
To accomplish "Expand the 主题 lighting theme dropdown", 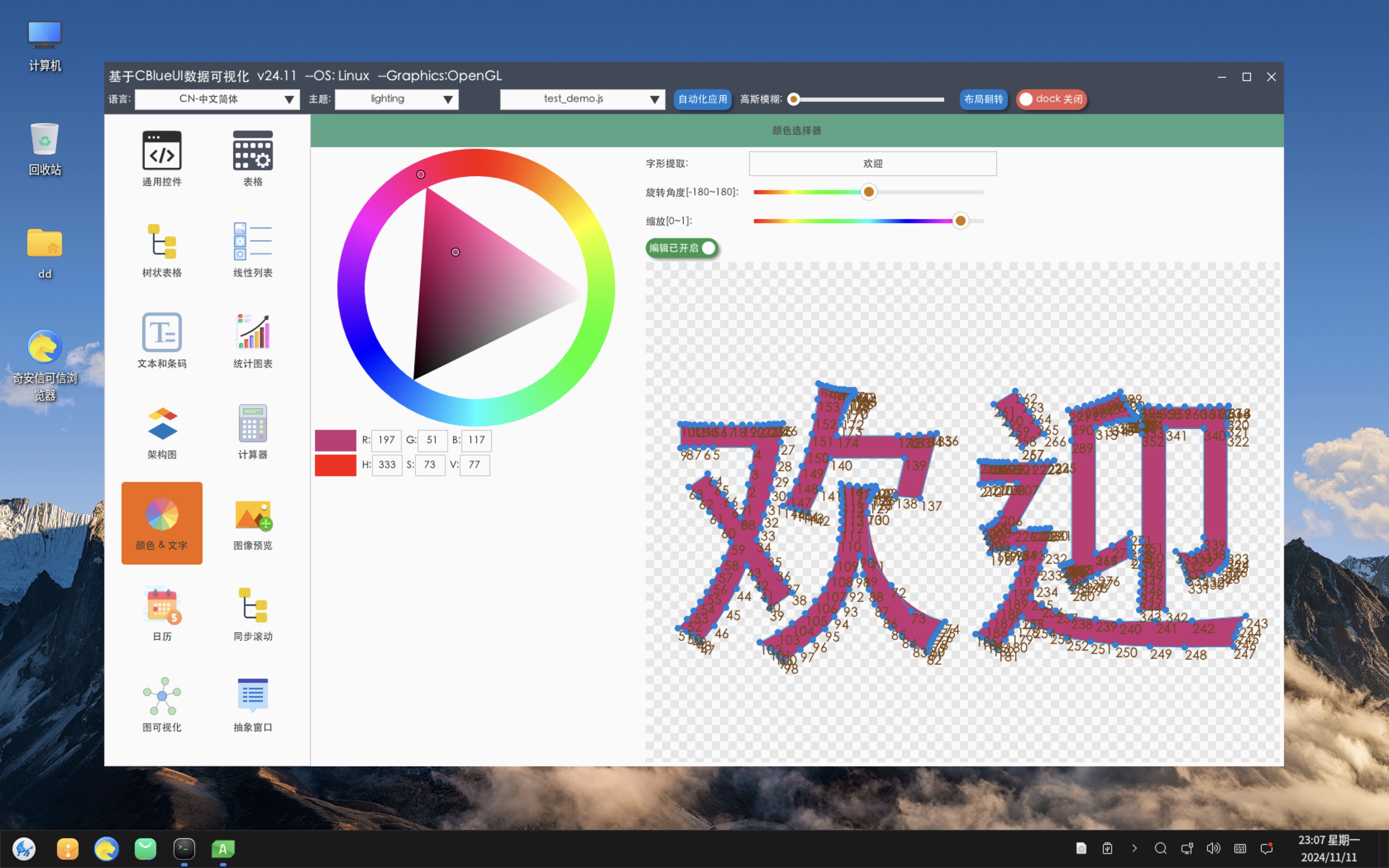I will click(x=396, y=99).
